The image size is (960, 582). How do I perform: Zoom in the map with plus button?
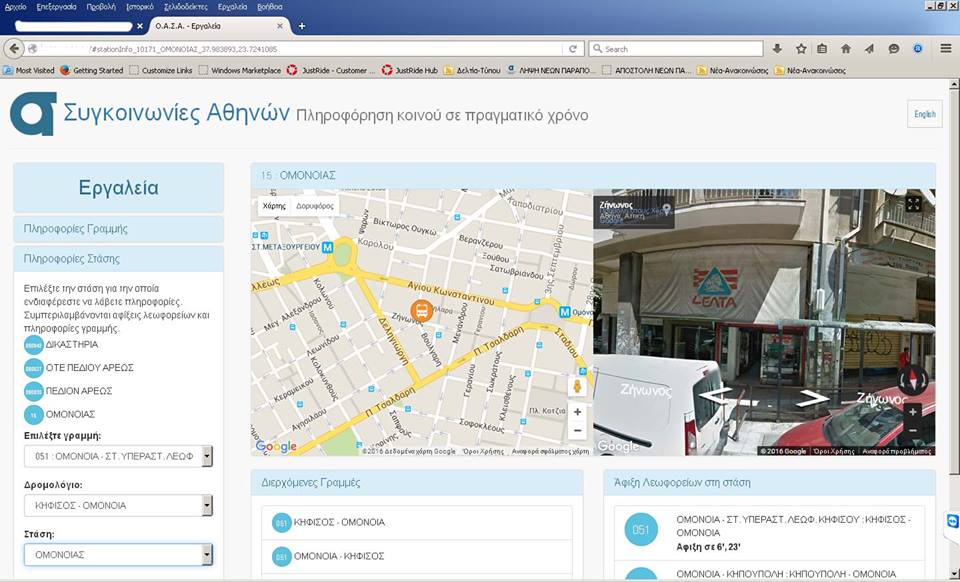click(577, 412)
